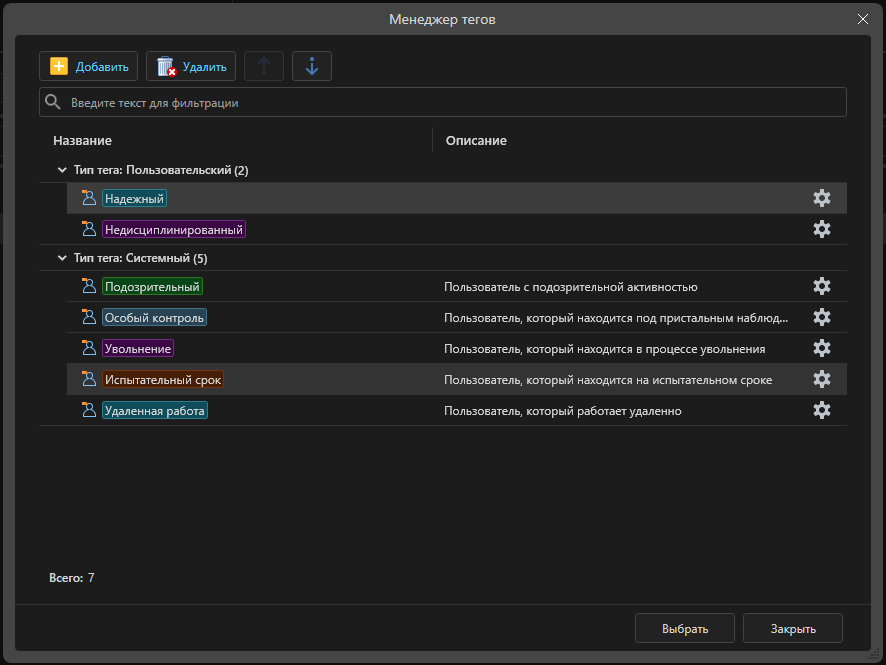Screen dimensions: 886x665
Task: Open settings gear for Особый контроль
Action: [x=821, y=317]
